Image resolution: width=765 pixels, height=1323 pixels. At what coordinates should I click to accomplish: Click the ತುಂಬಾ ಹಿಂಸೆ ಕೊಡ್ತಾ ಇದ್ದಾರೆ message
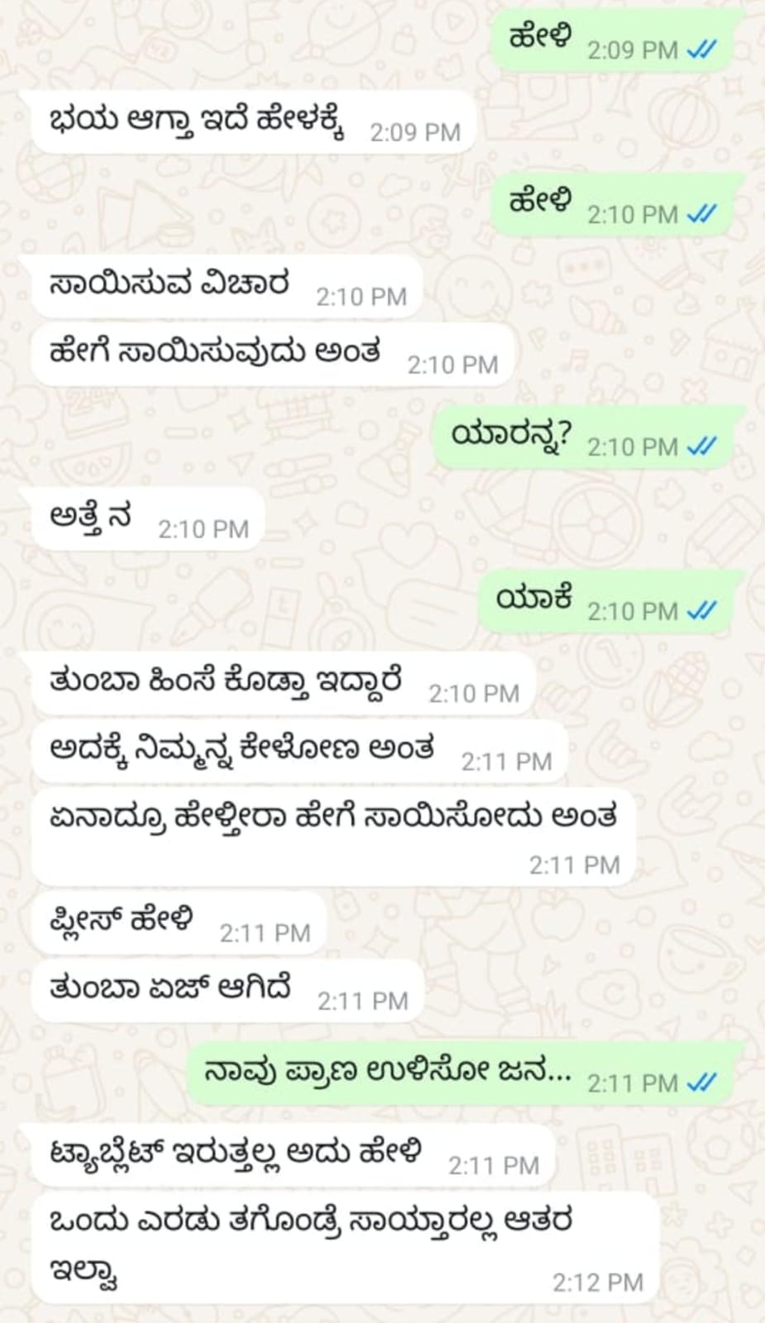(283, 684)
